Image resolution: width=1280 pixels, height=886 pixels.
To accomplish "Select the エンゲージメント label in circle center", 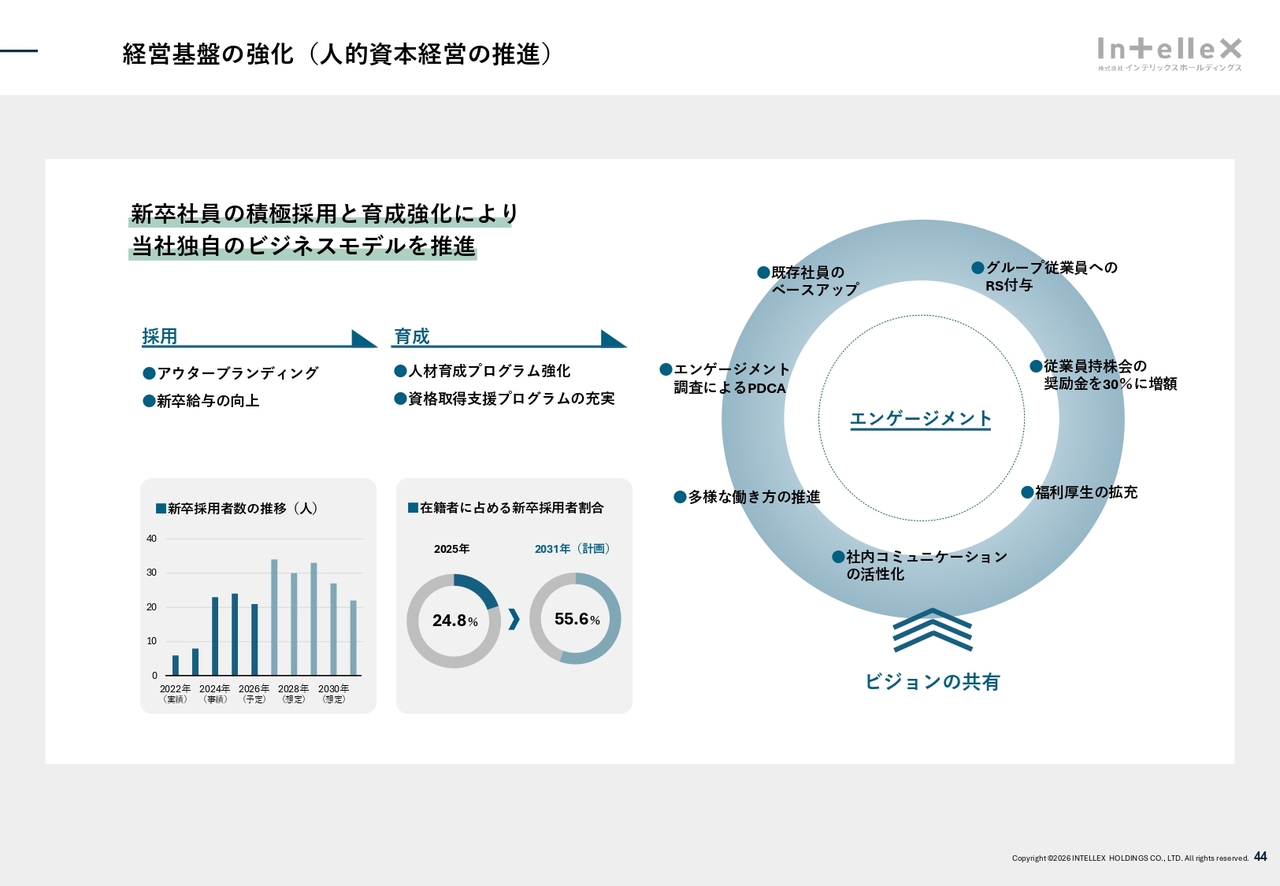I will click(x=920, y=419).
